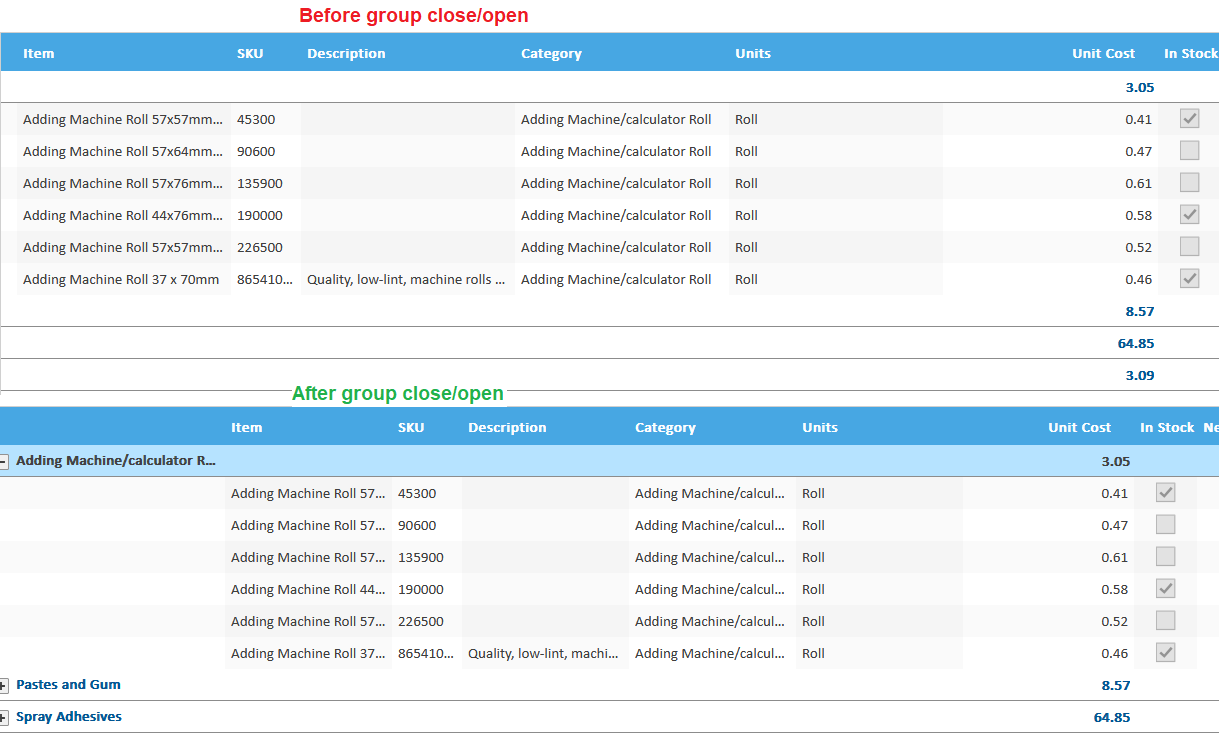The width and height of the screenshot is (1219, 739).
Task: Sort by Category column in After grid
Action: point(665,428)
